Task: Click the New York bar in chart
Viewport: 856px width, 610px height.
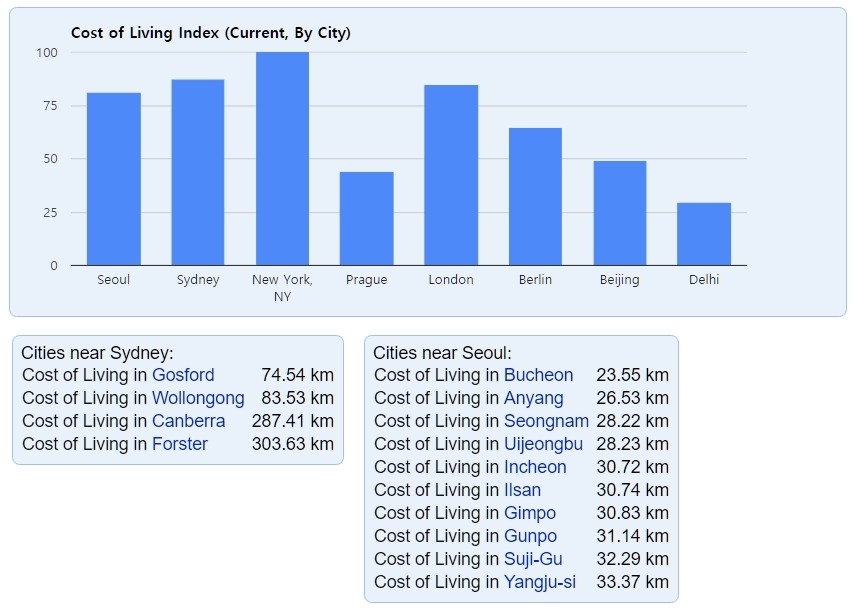Action: point(282,159)
